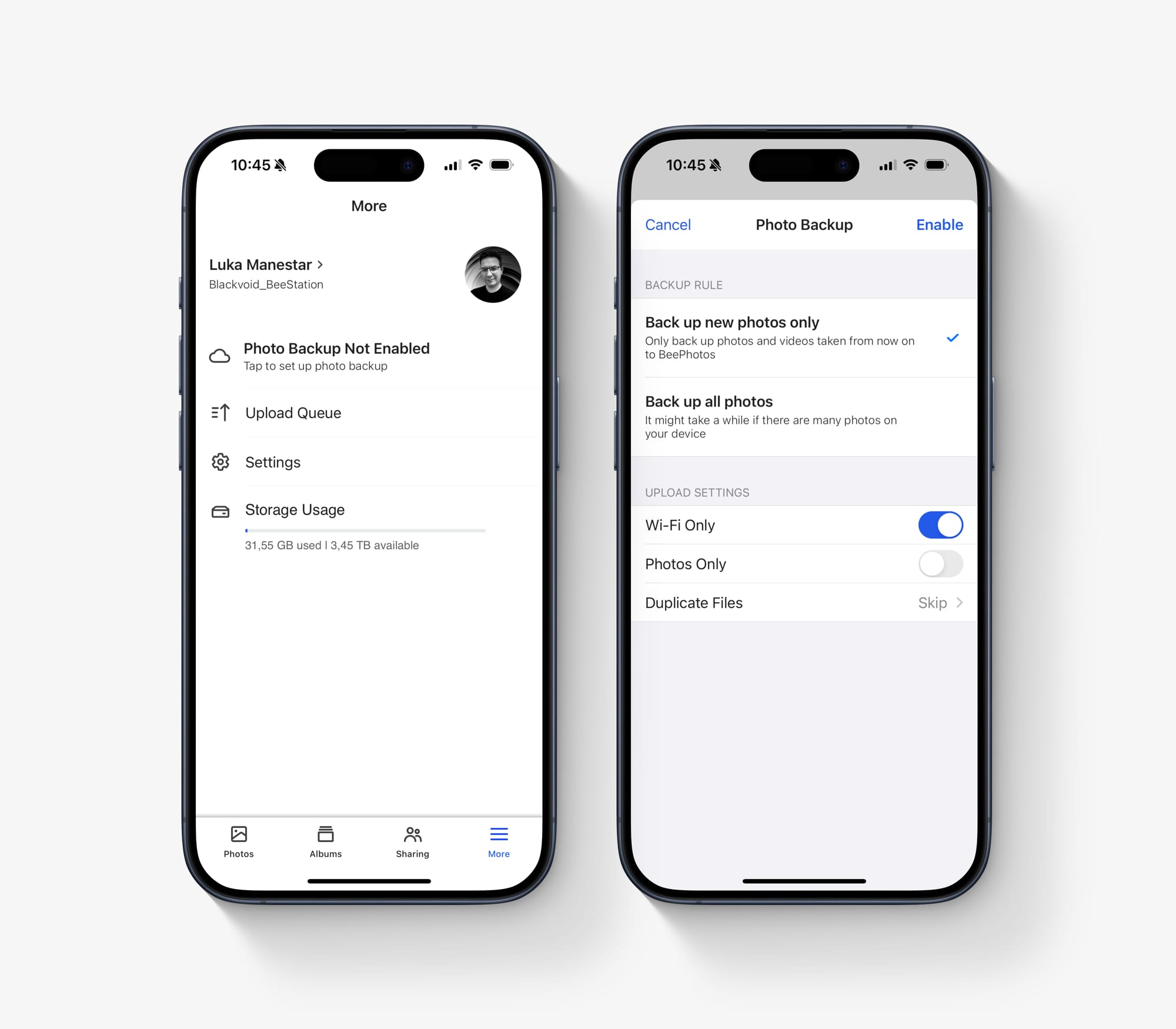Tap the Settings gear icon
The height and width of the screenshot is (1029, 1176).
pos(221,462)
